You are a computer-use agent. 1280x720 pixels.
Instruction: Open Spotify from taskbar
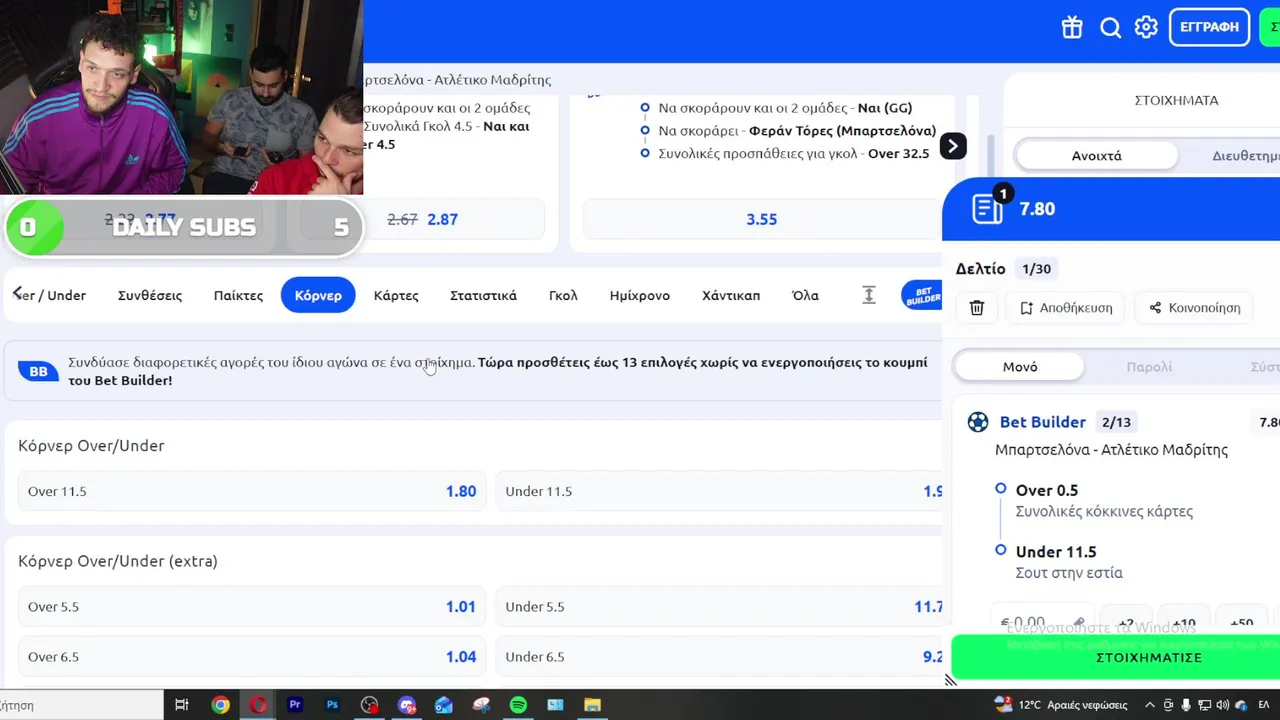(x=518, y=705)
